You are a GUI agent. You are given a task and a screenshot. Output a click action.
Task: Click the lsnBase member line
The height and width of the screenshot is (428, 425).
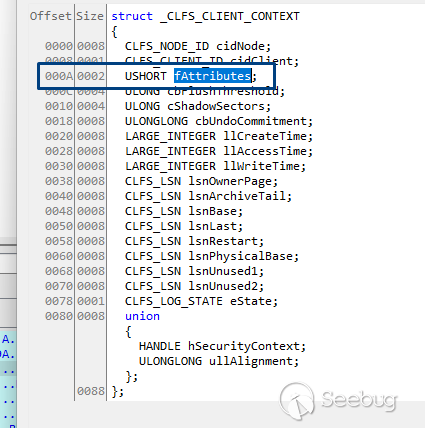point(184,211)
